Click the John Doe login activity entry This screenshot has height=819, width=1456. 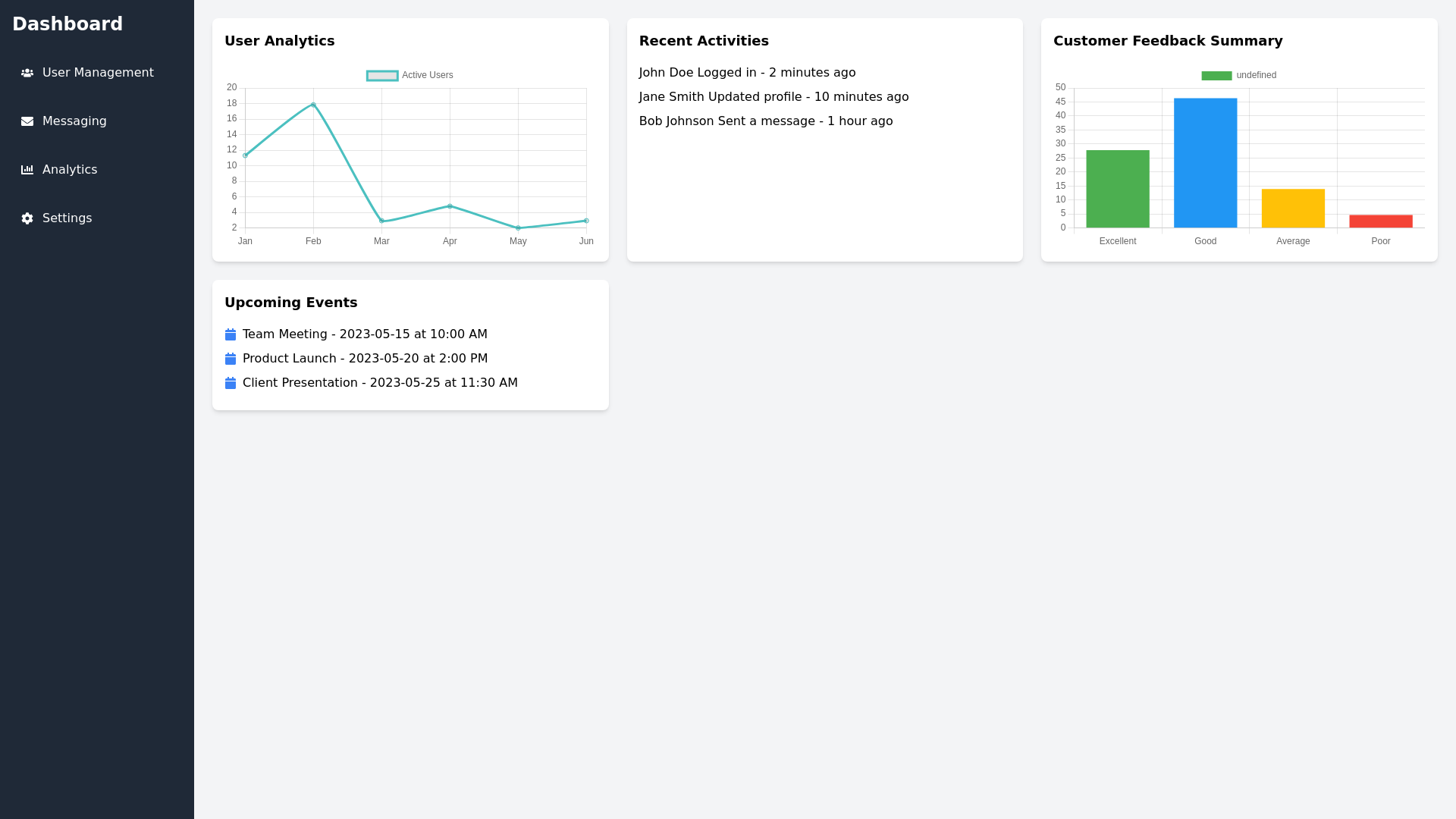(747, 72)
